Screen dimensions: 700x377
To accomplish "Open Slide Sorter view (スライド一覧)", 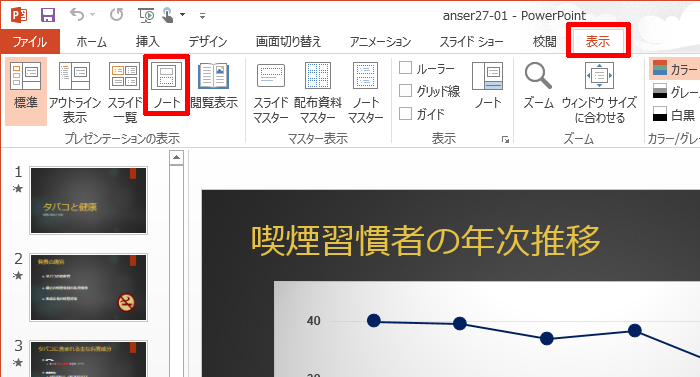I will (125, 92).
